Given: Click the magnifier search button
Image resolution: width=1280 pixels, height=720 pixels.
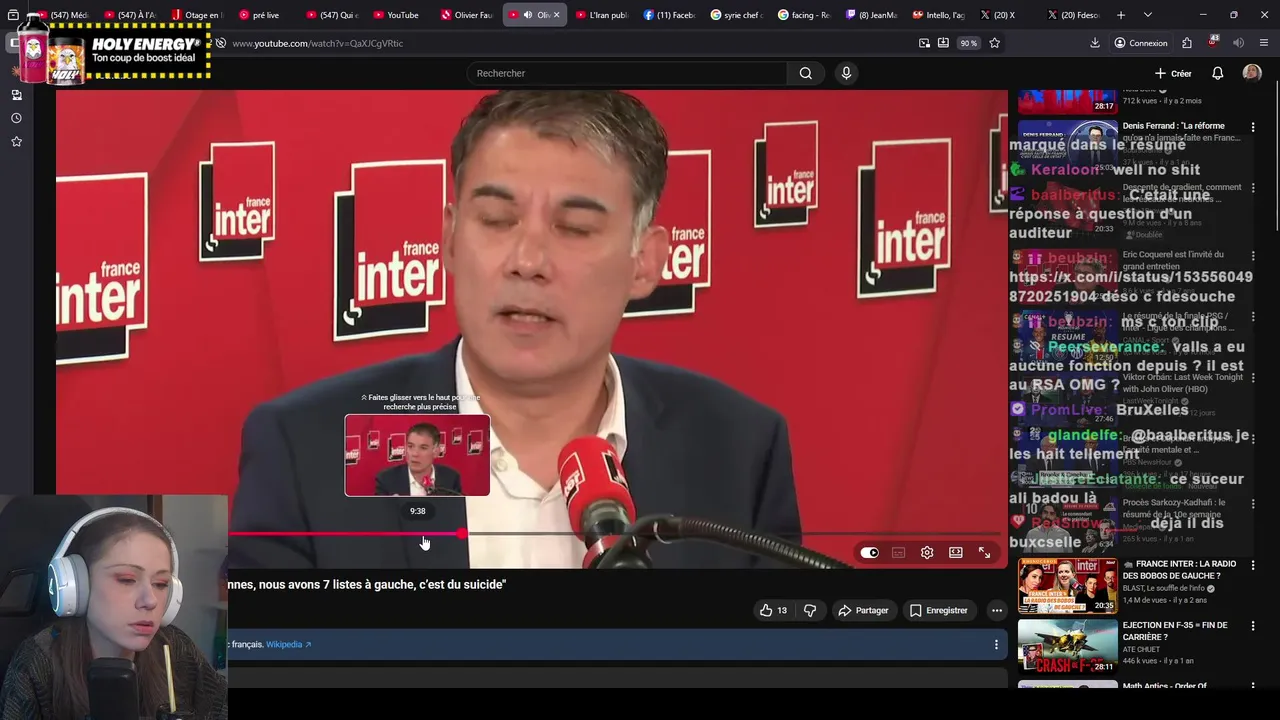Looking at the screenshot, I should coord(805,73).
